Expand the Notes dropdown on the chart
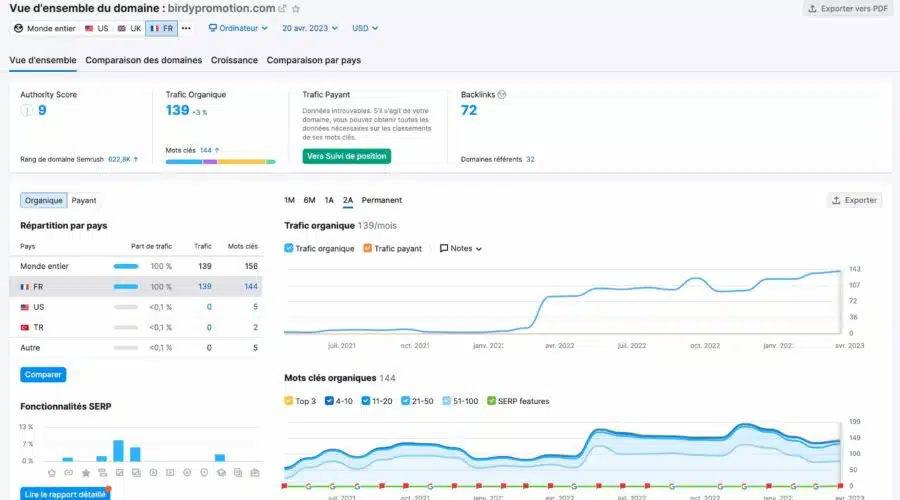900x500 pixels. click(x=461, y=248)
